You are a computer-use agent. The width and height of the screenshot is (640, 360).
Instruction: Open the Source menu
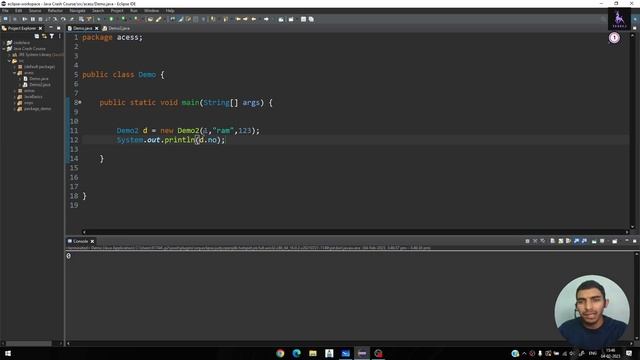point(35,11)
